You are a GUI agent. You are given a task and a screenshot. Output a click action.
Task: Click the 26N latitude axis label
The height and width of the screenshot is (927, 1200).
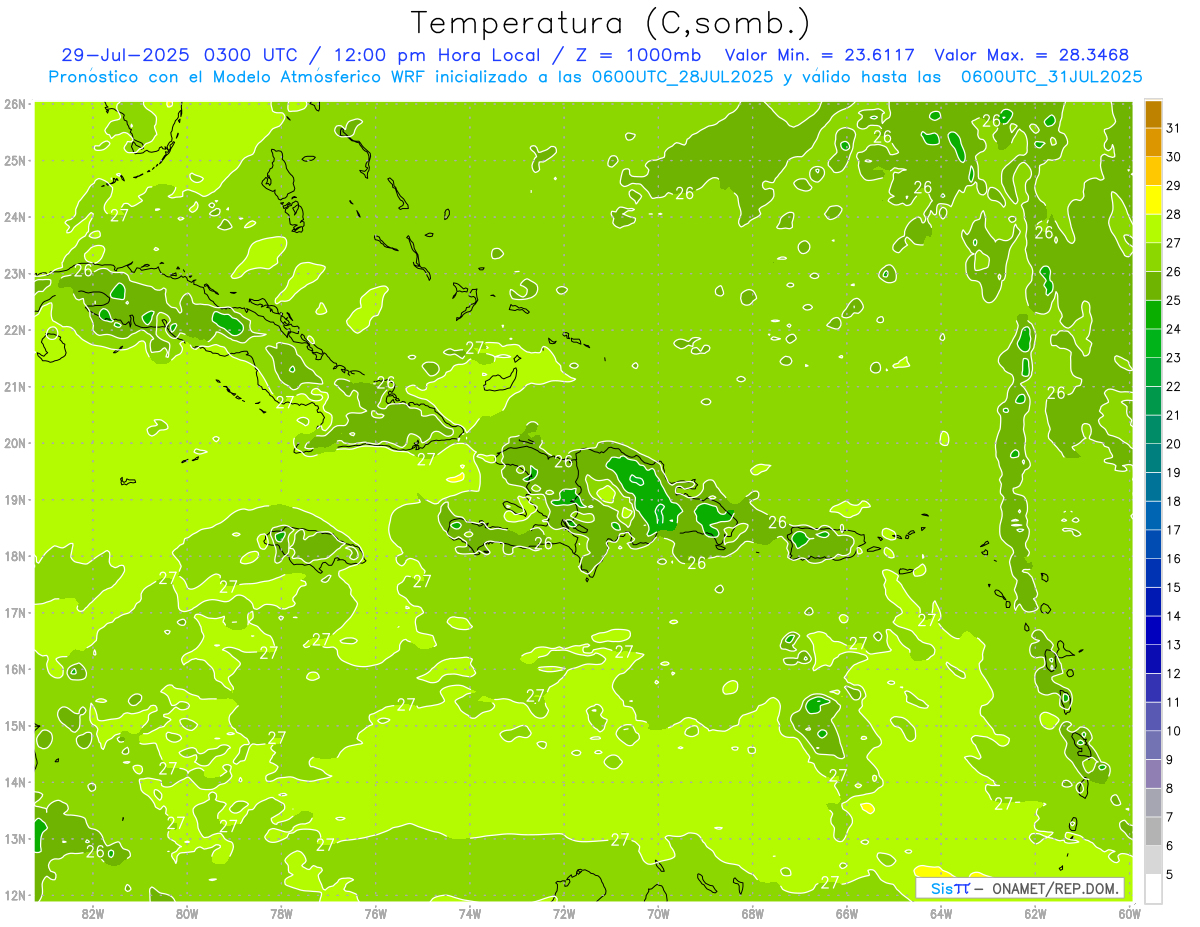tap(15, 104)
